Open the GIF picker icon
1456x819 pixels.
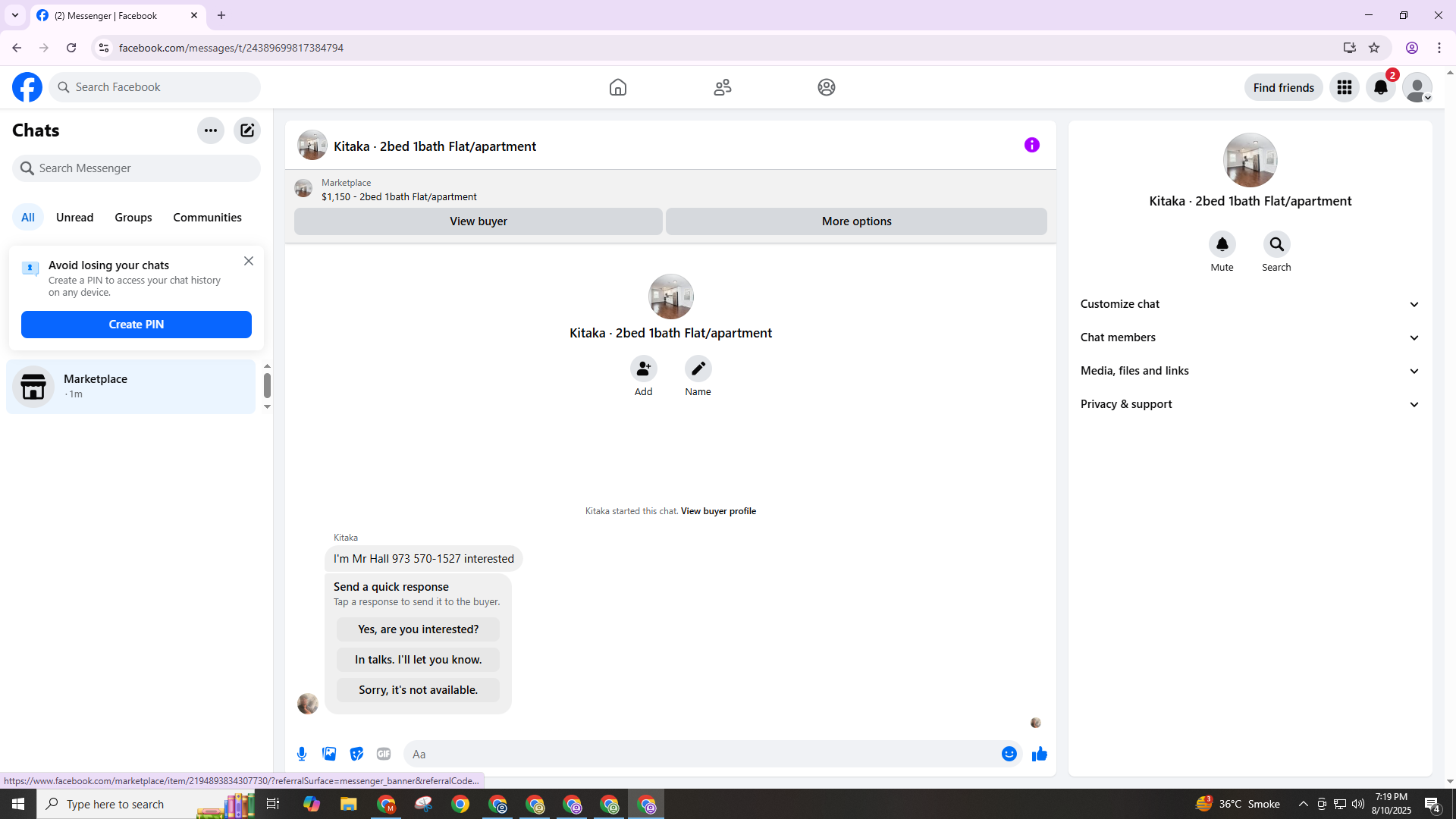click(x=384, y=754)
